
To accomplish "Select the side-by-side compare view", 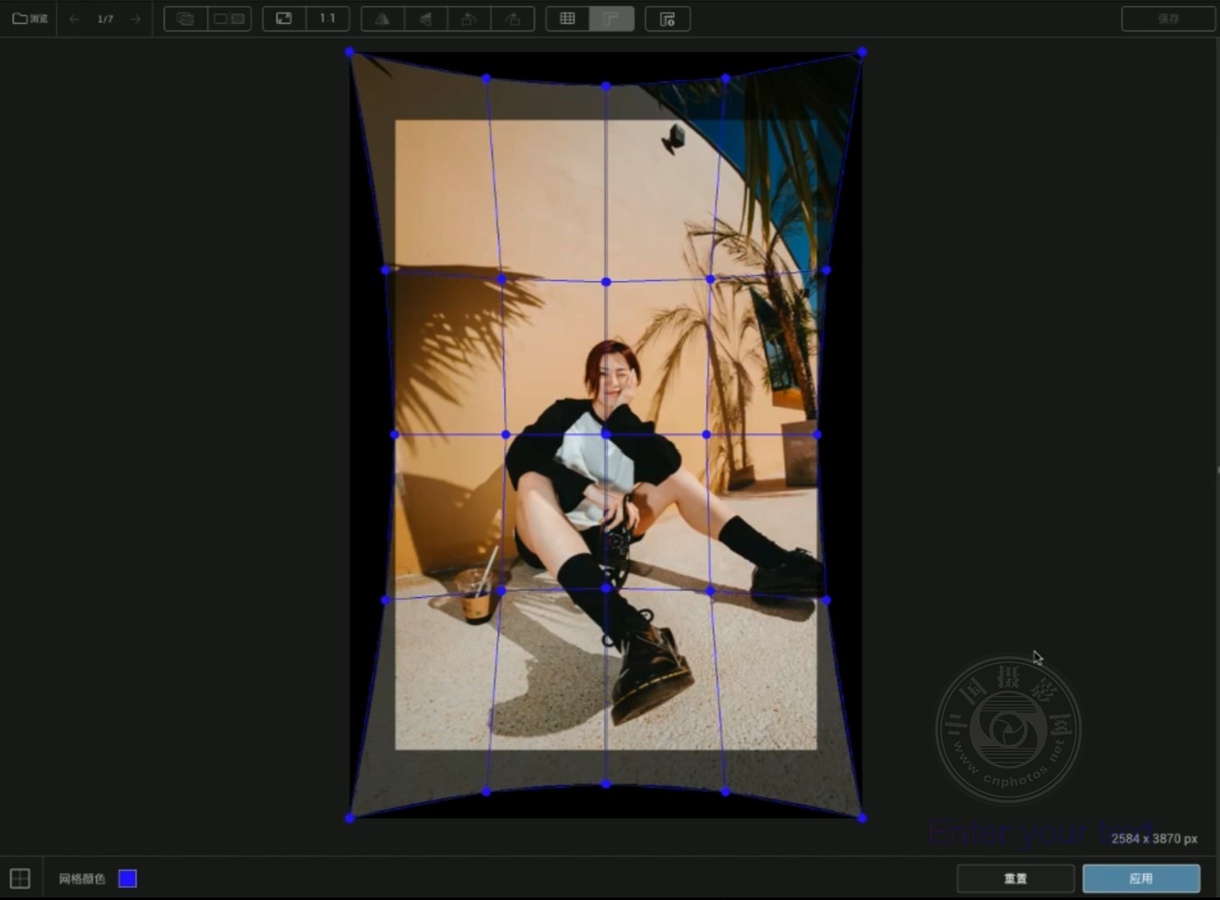I will point(229,19).
